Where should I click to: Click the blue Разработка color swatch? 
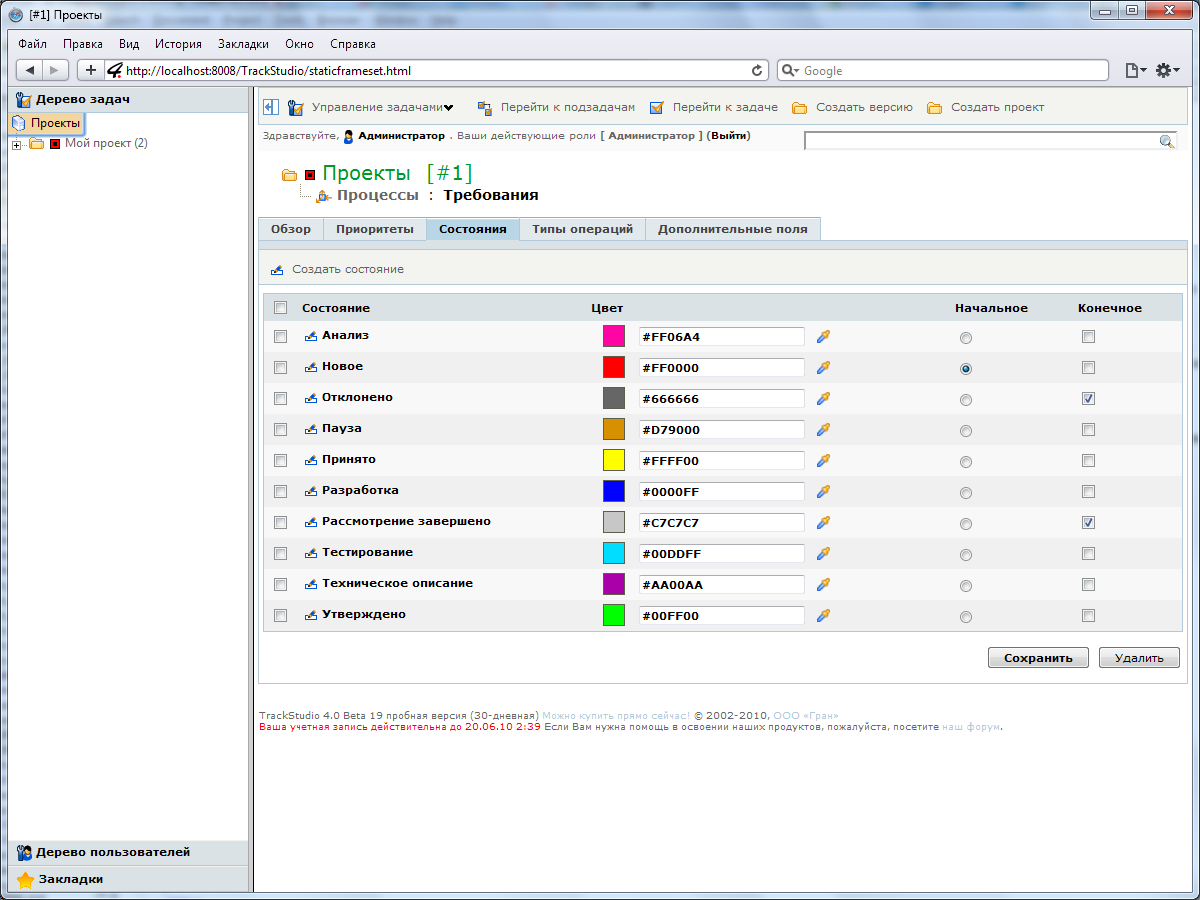614,491
